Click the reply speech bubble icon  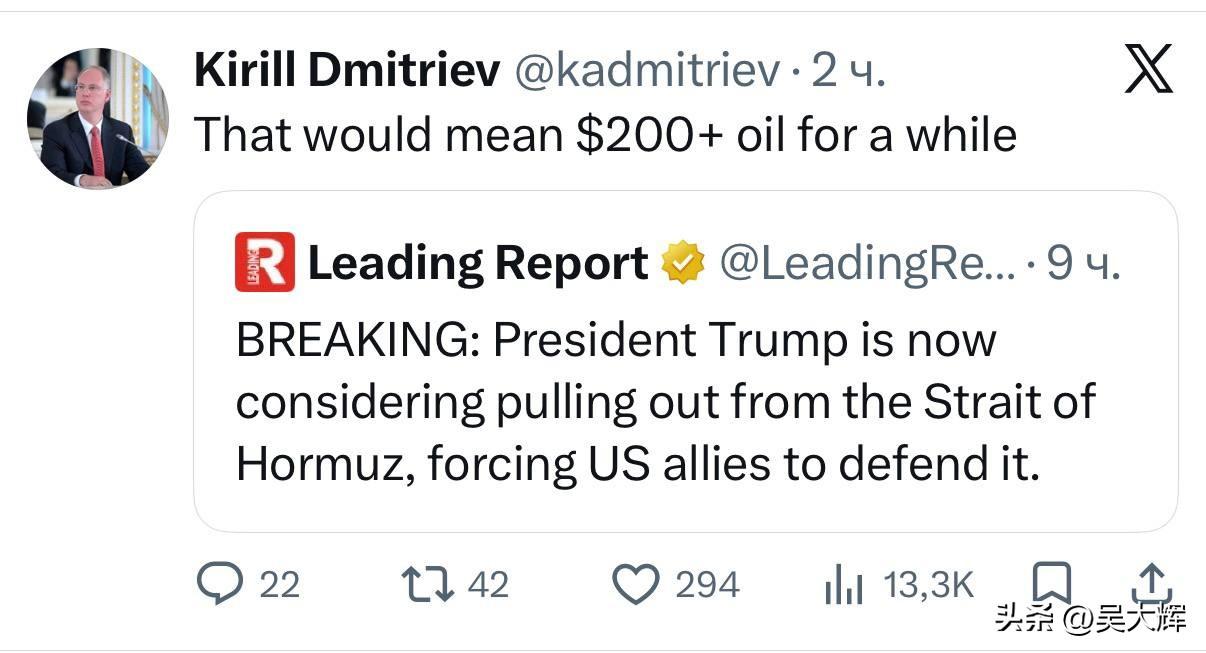(214, 584)
